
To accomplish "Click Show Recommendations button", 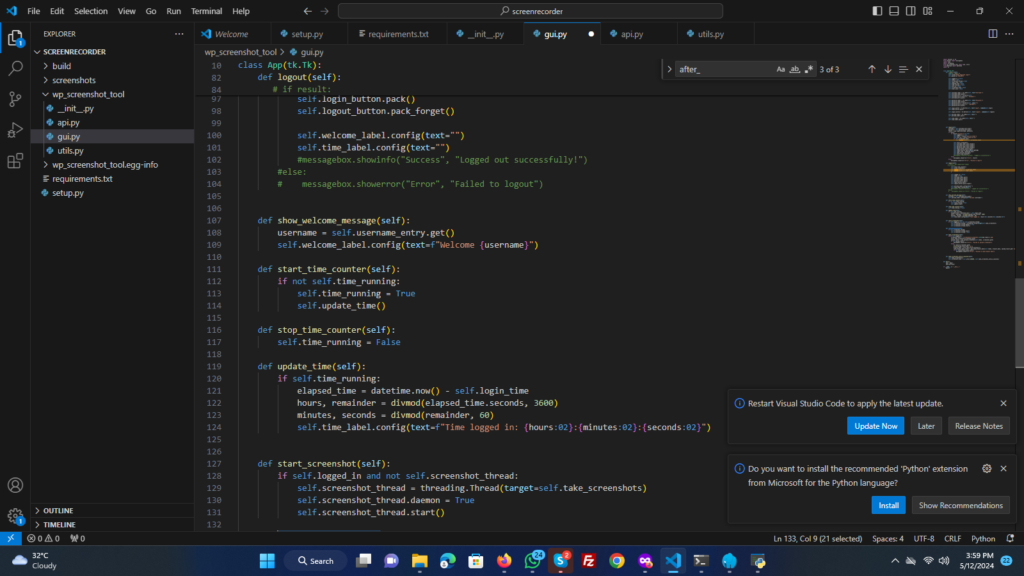I will pyautogui.click(x=960, y=505).
